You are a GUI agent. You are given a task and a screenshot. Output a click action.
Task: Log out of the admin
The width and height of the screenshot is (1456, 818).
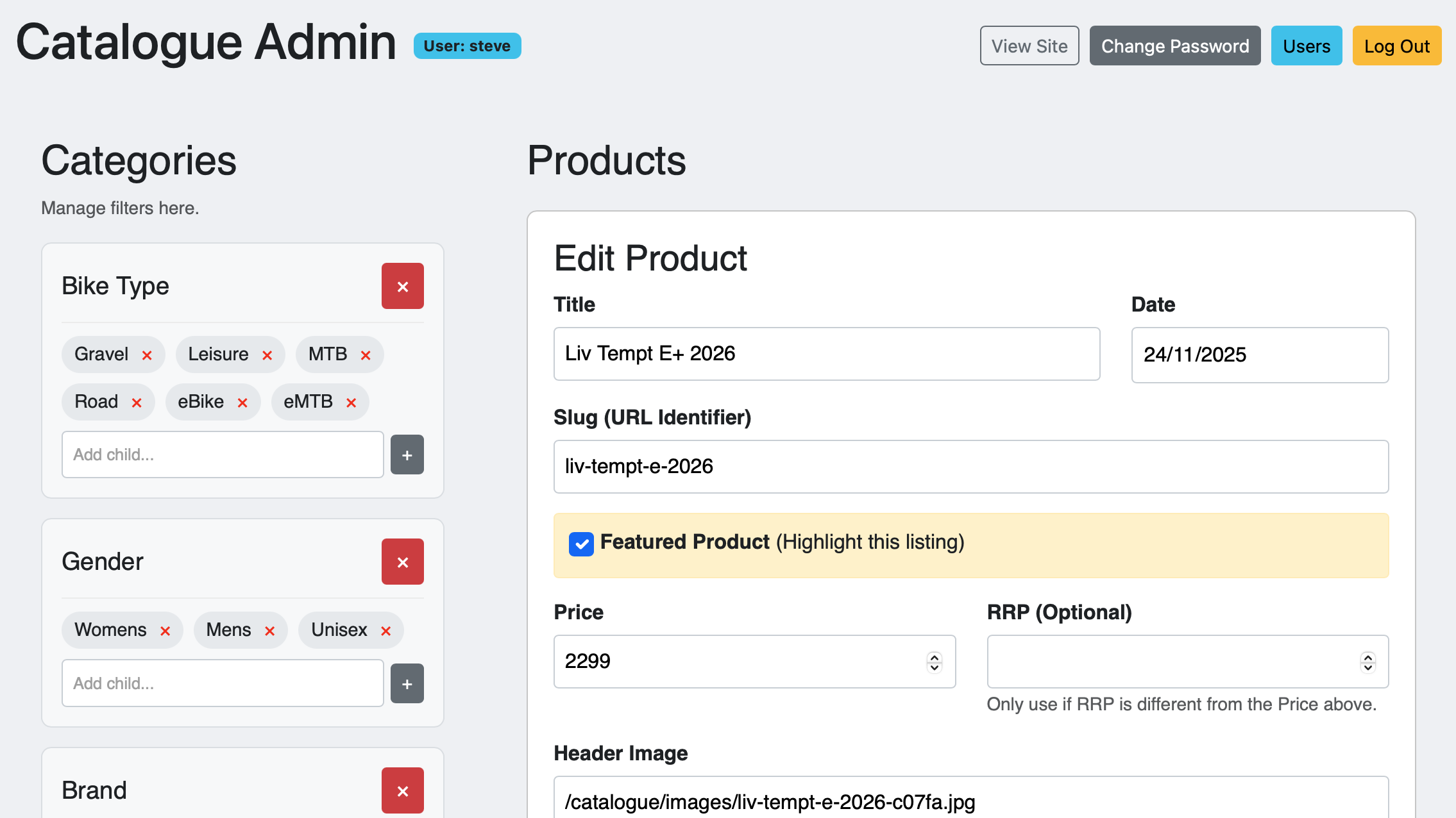(1396, 46)
